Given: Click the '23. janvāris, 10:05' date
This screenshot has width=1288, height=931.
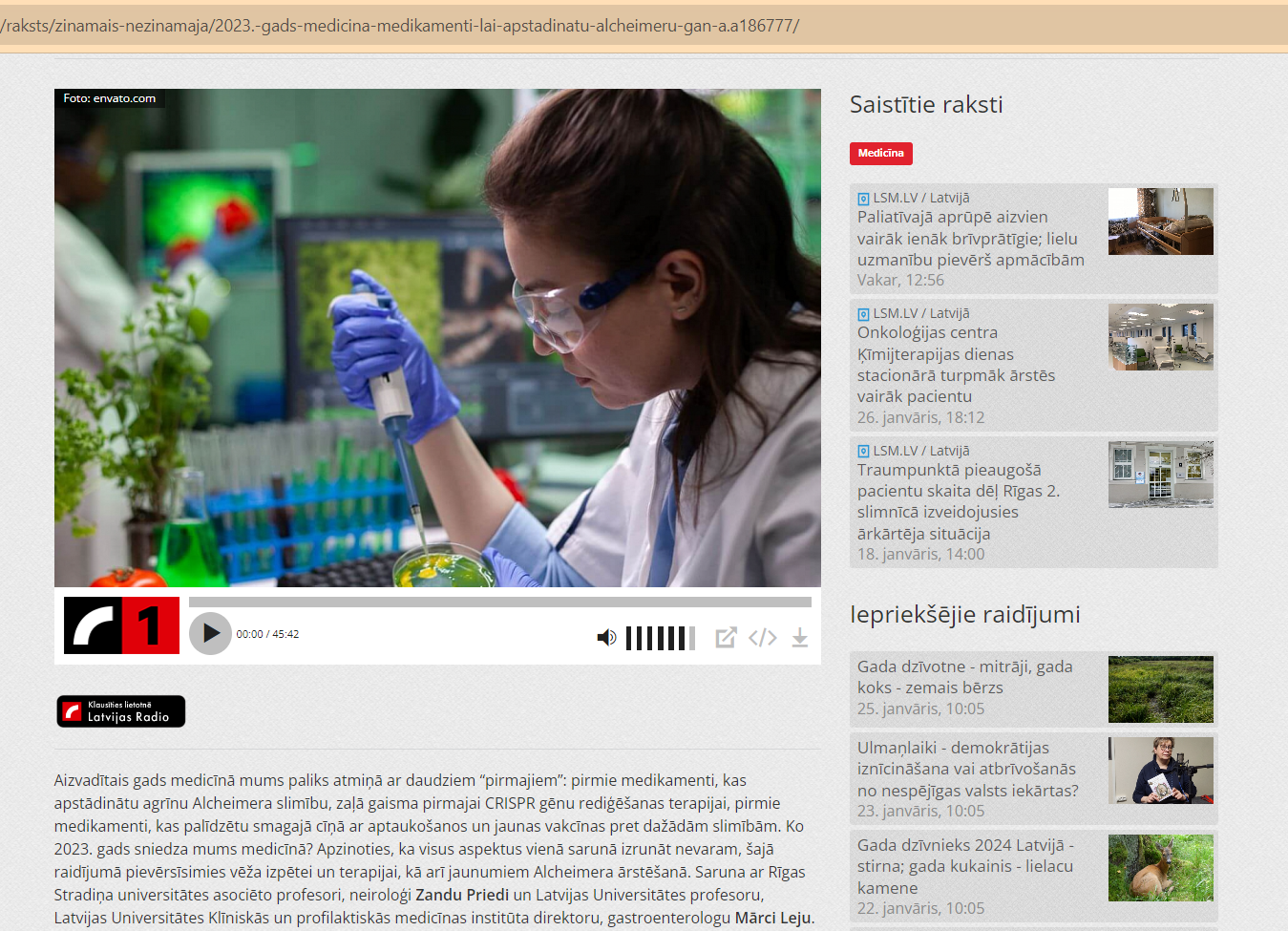Looking at the screenshot, I should 920,811.
